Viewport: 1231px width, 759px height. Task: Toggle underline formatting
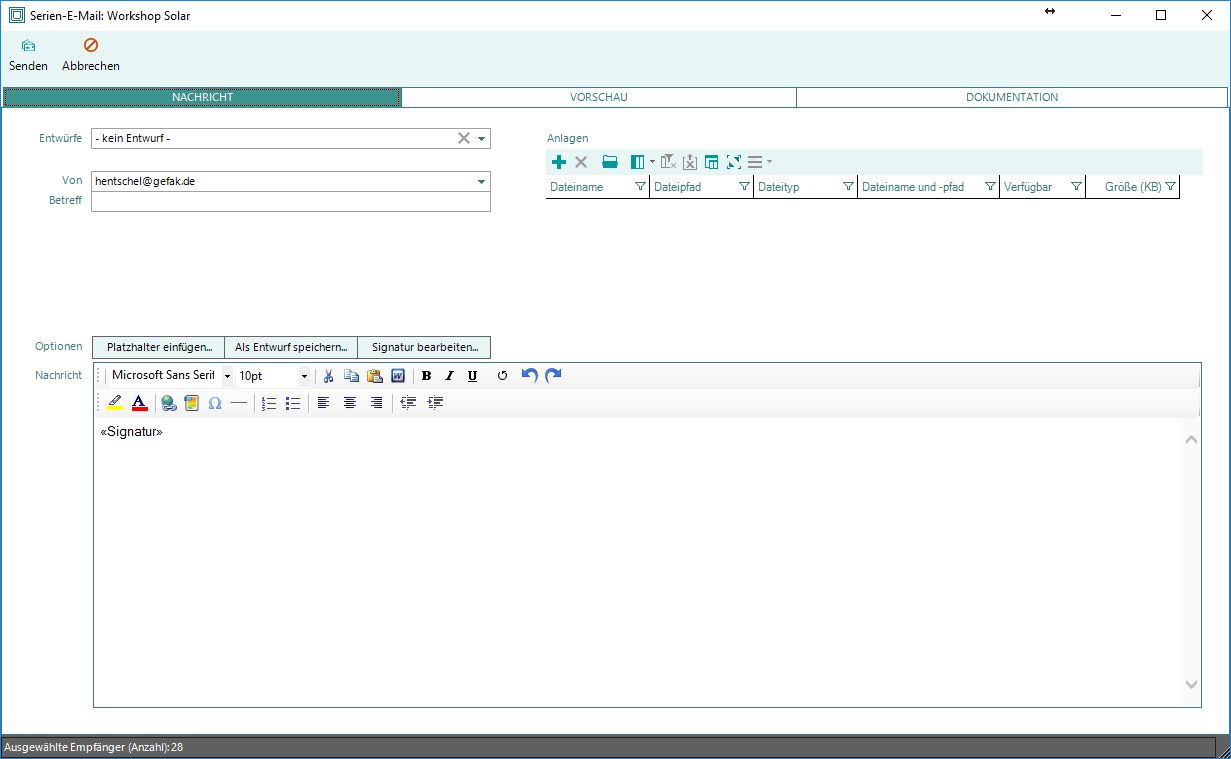click(472, 376)
